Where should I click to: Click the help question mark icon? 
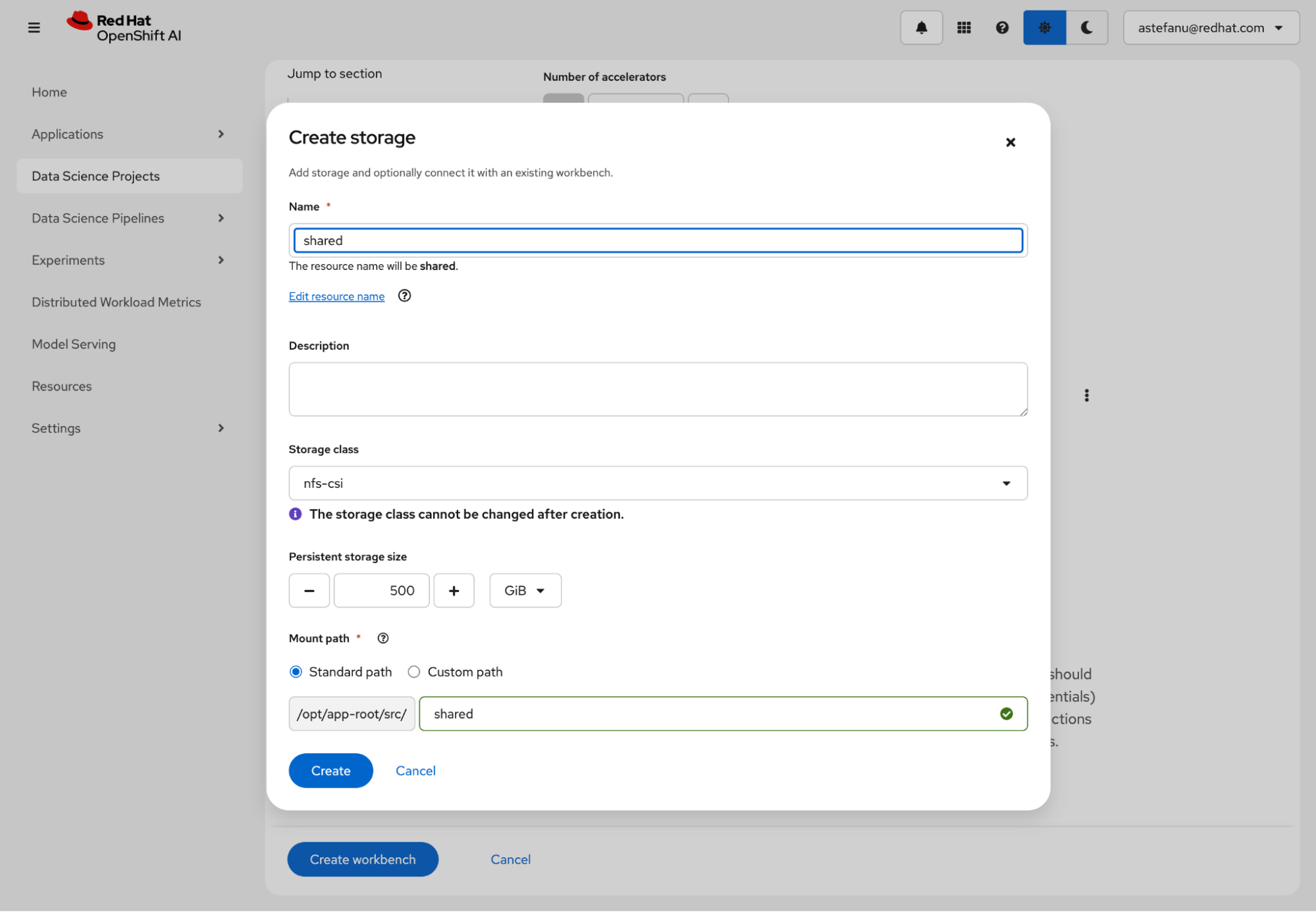1002,28
